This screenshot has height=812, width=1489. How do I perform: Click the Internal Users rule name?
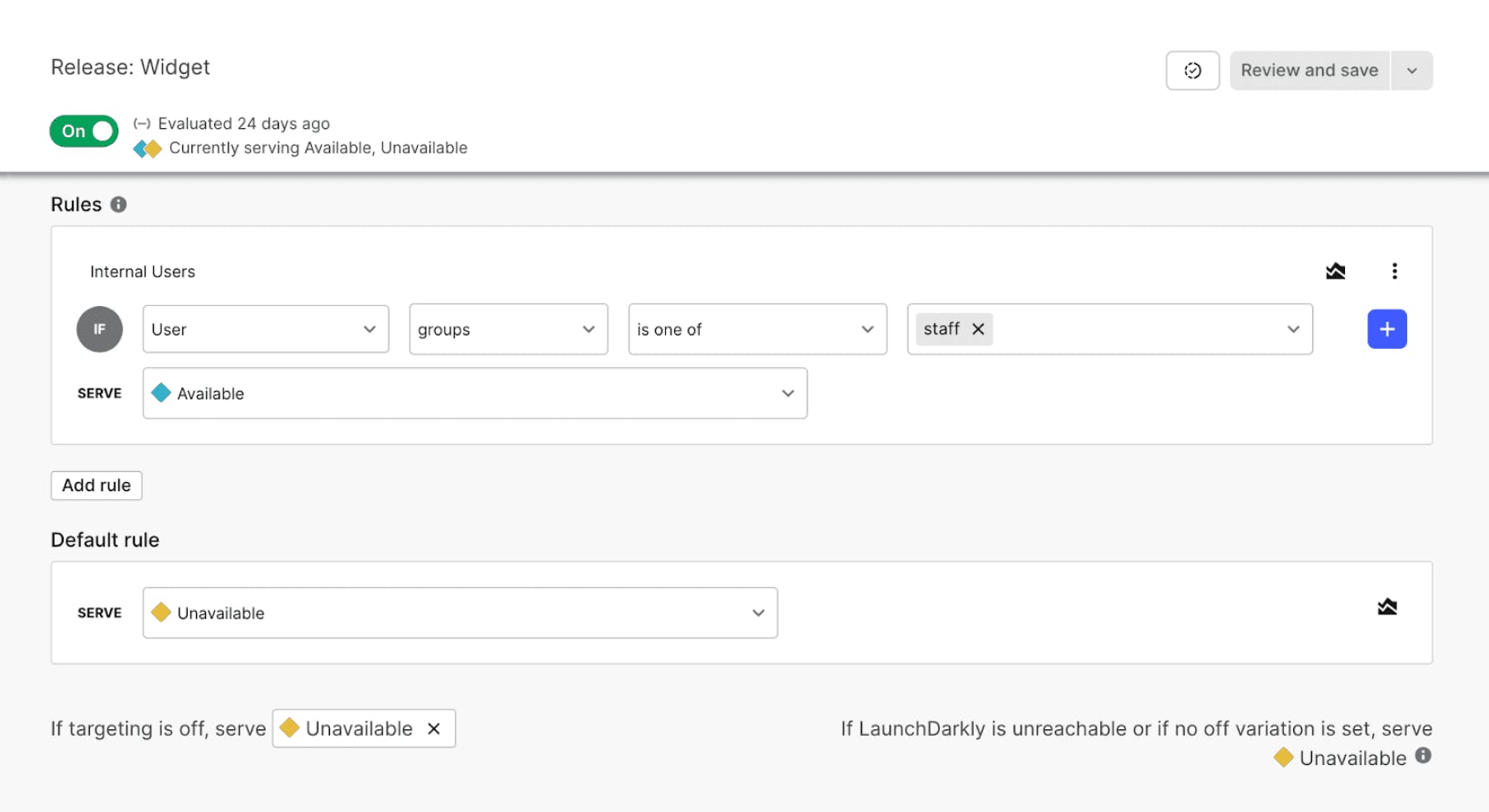click(142, 272)
